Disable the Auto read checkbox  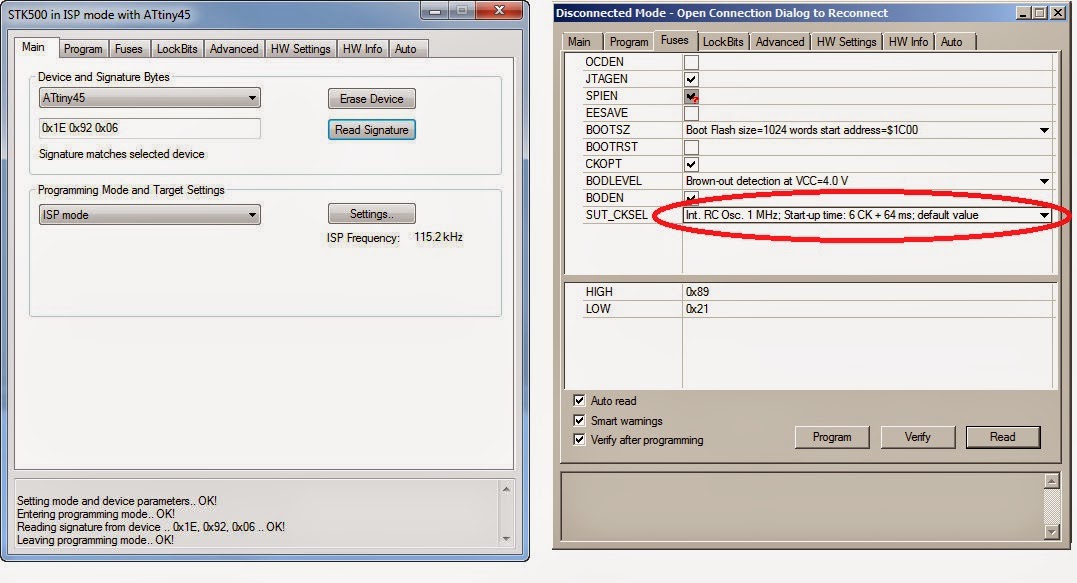(x=579, y=400)
